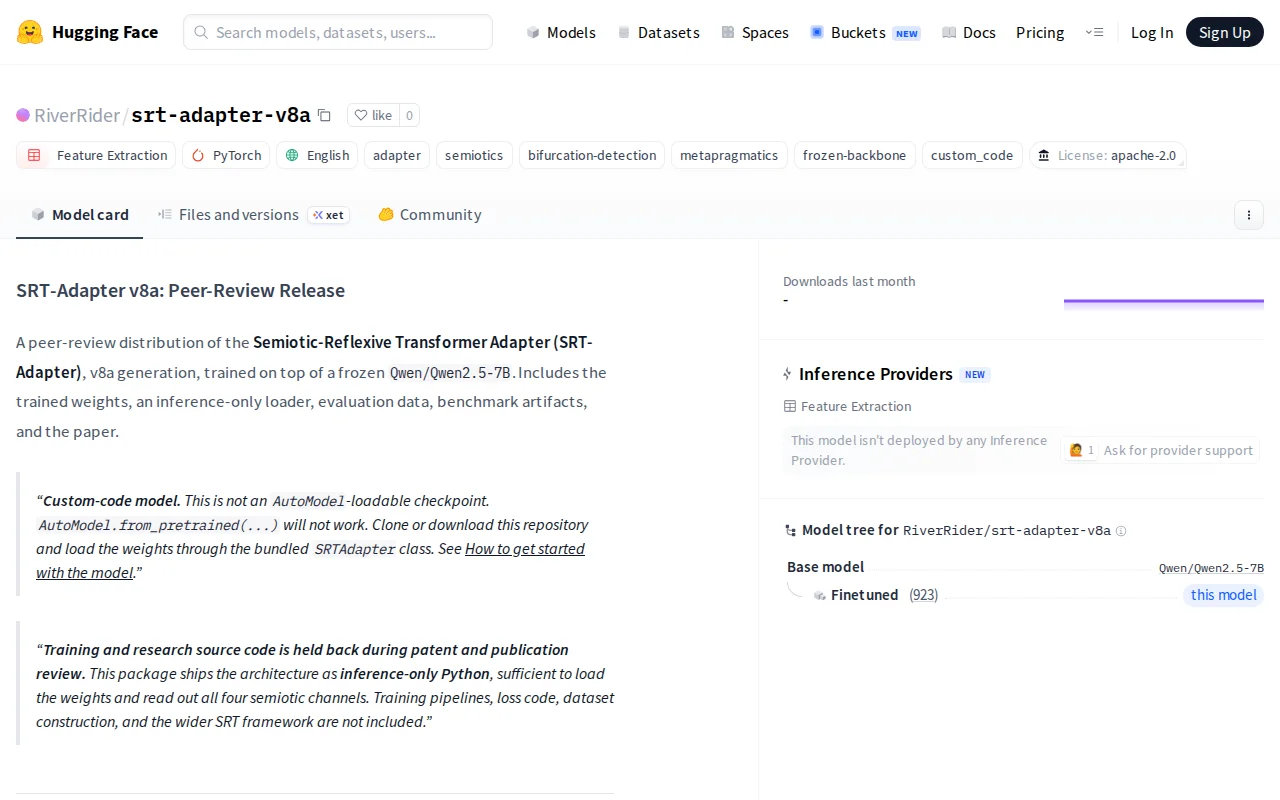Click the NEW badge beside Buckets
The image size is (1280, 800).
(x=907, y=33)
